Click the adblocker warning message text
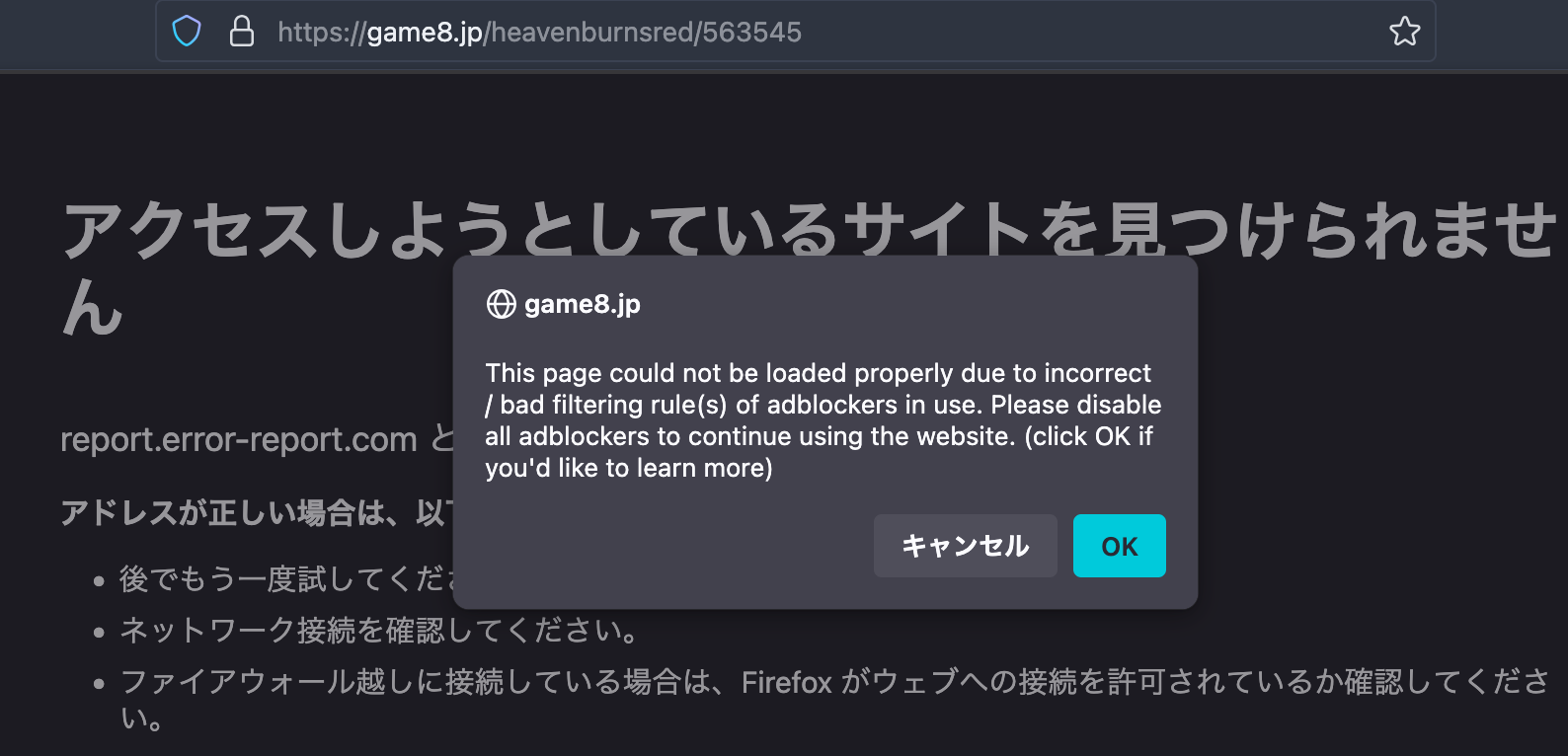Image resolution: width=1568 pixels, height=756 pixels. (x=823, y=420)
